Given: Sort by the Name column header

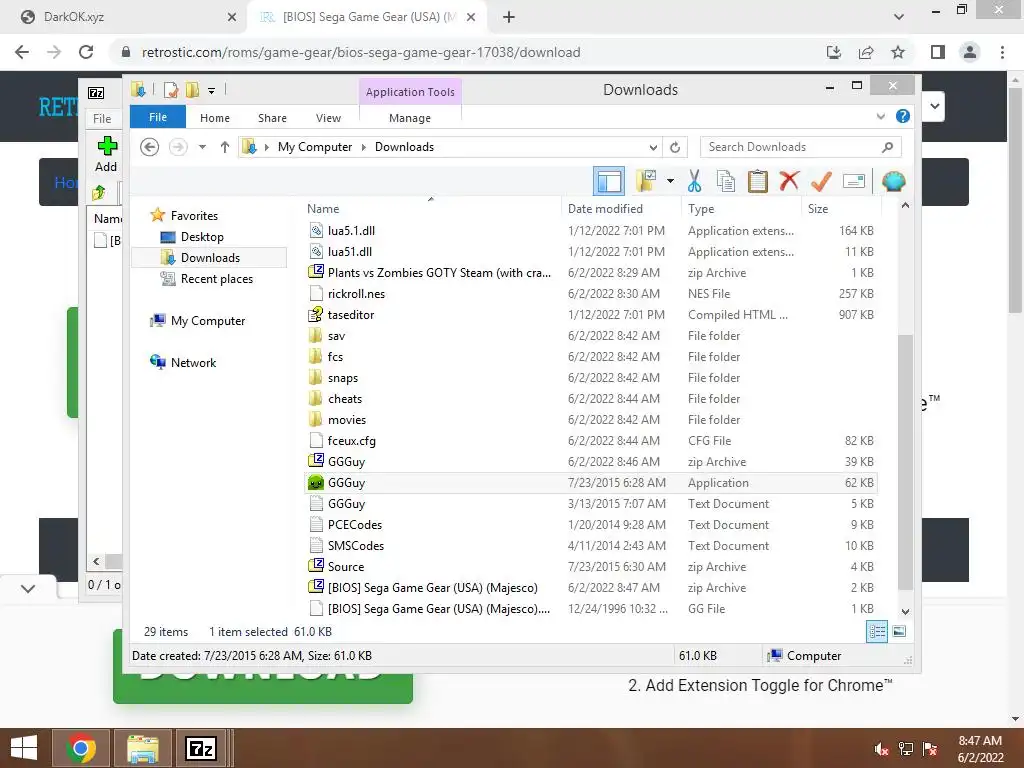Looking at the screenshot, I should [x=431, y=208].
